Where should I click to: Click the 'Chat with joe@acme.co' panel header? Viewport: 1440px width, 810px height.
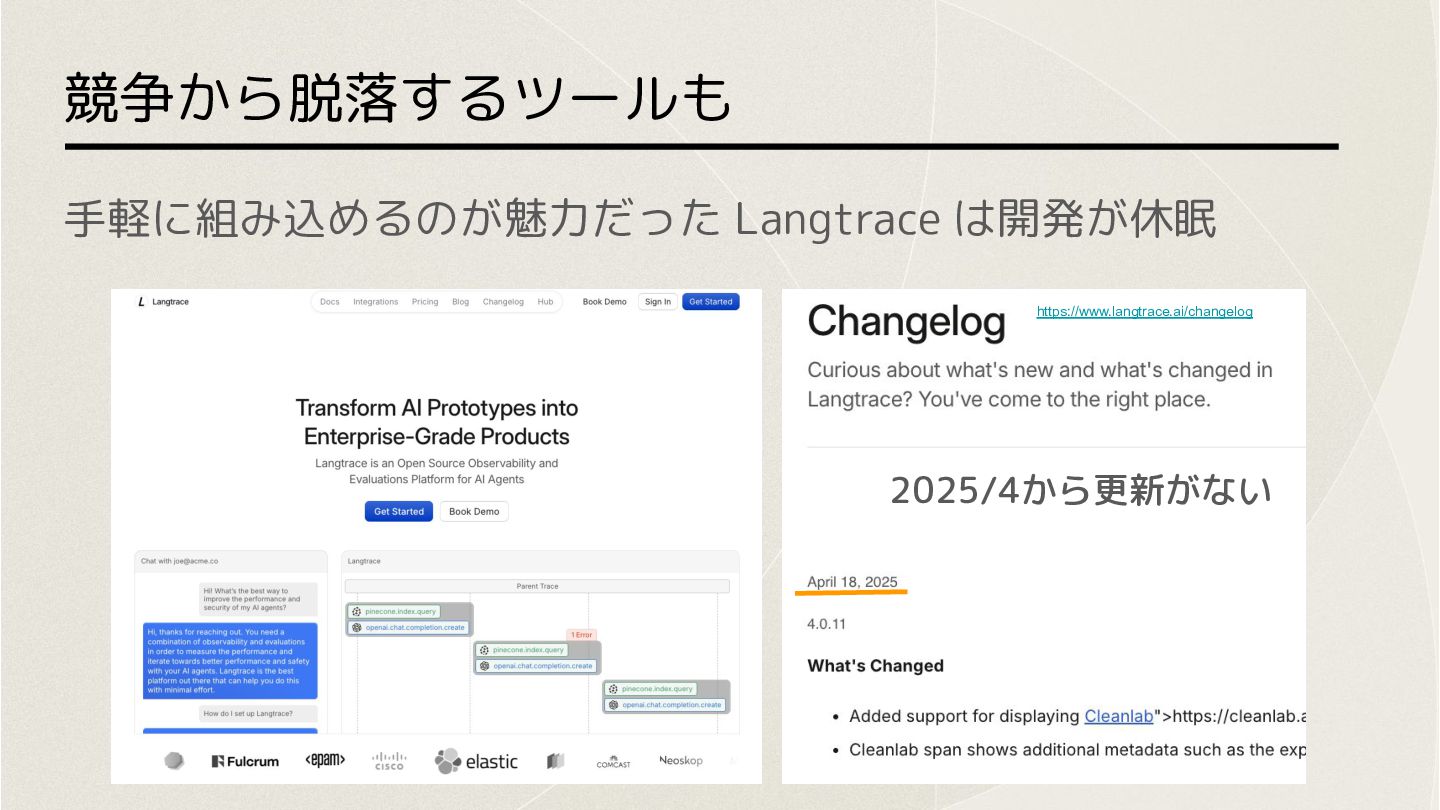[x=231, y=561]
